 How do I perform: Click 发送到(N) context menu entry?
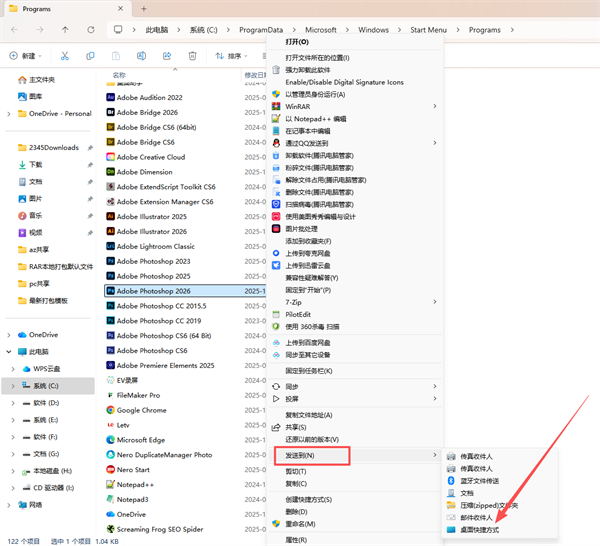(312, 455)
